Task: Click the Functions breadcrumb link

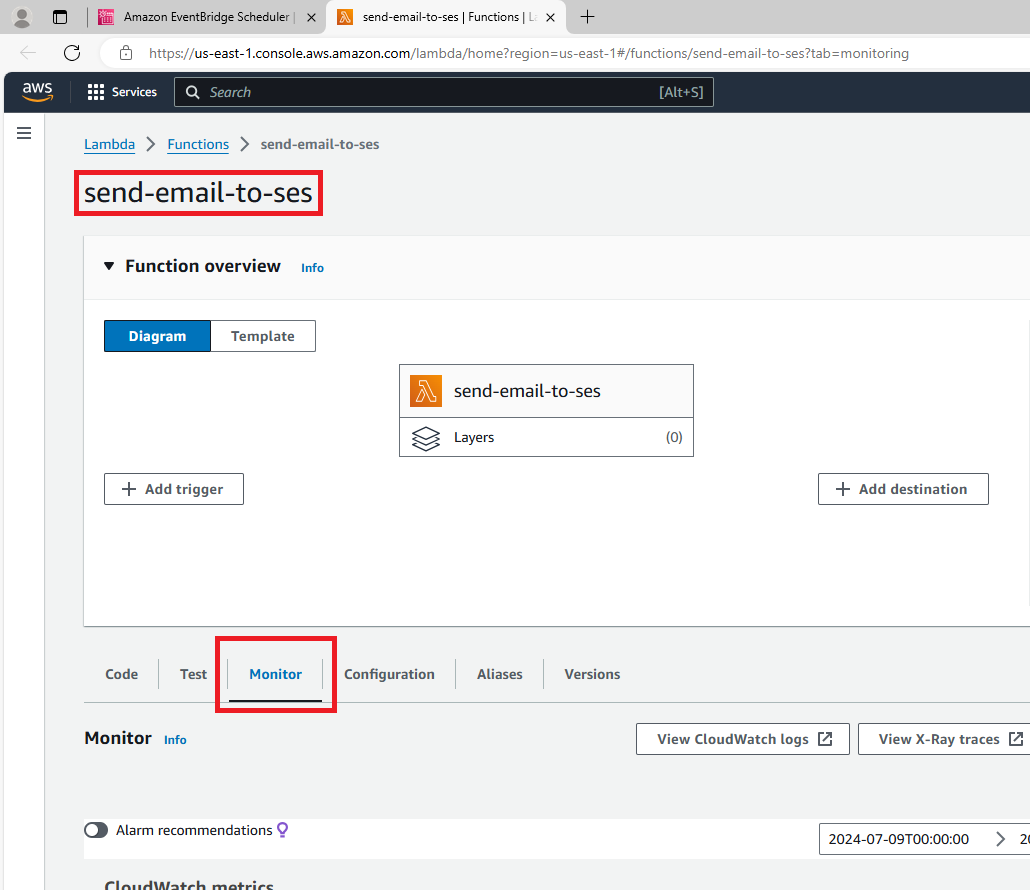Action: 198,145
